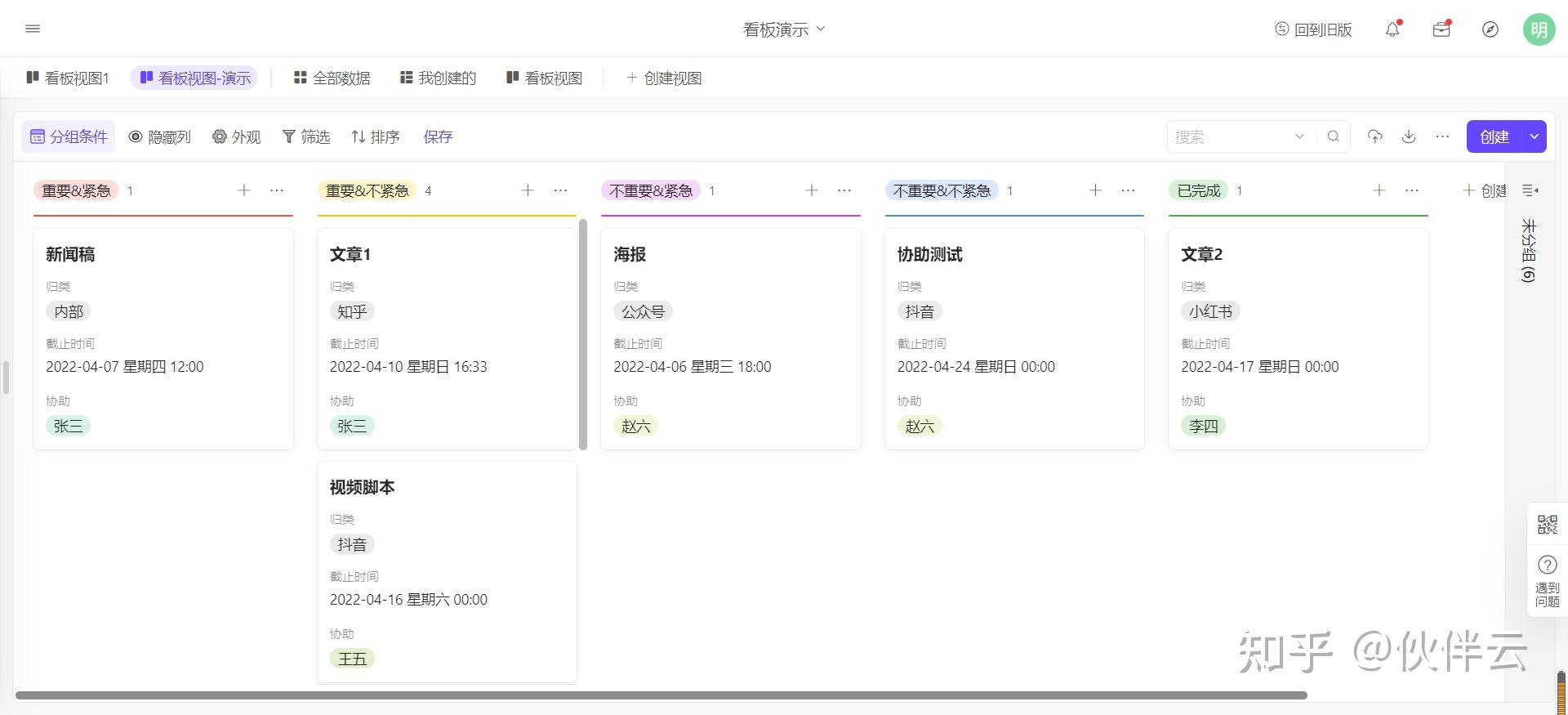The image size is (1568, 715).
Task: Click the search magnifier icon
Action: pyautogui.click(x=1334, y=136)
